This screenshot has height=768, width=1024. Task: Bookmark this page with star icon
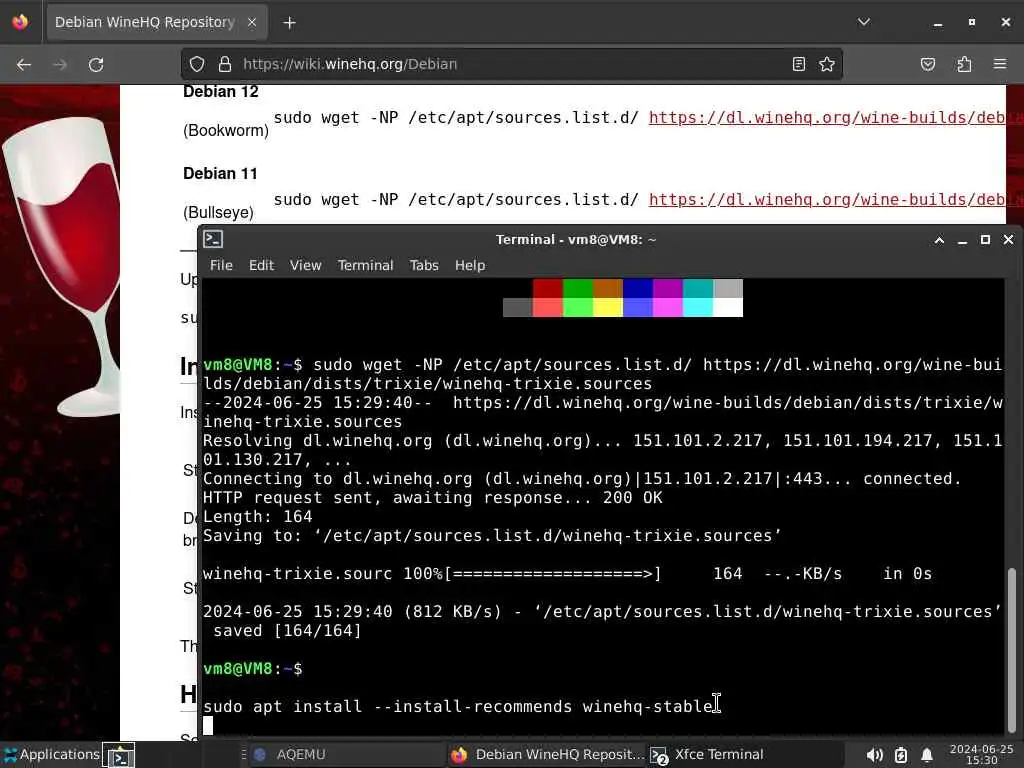point(827,64)
